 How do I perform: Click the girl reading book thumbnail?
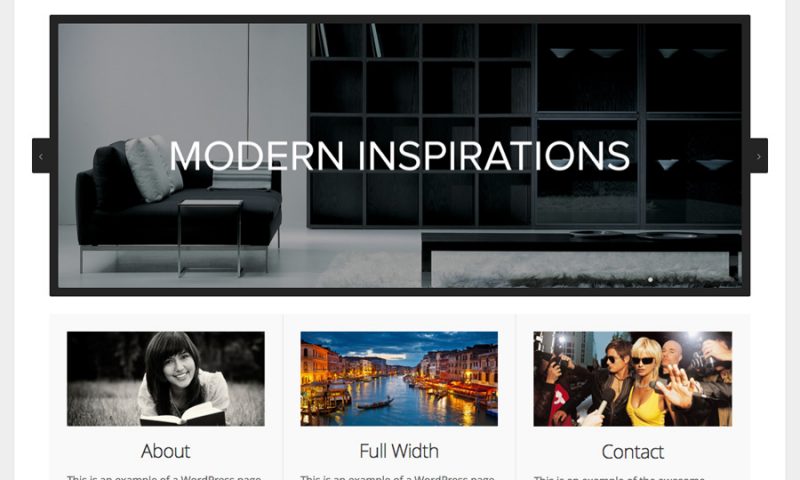pyautogui.click(x=166, y=379)
